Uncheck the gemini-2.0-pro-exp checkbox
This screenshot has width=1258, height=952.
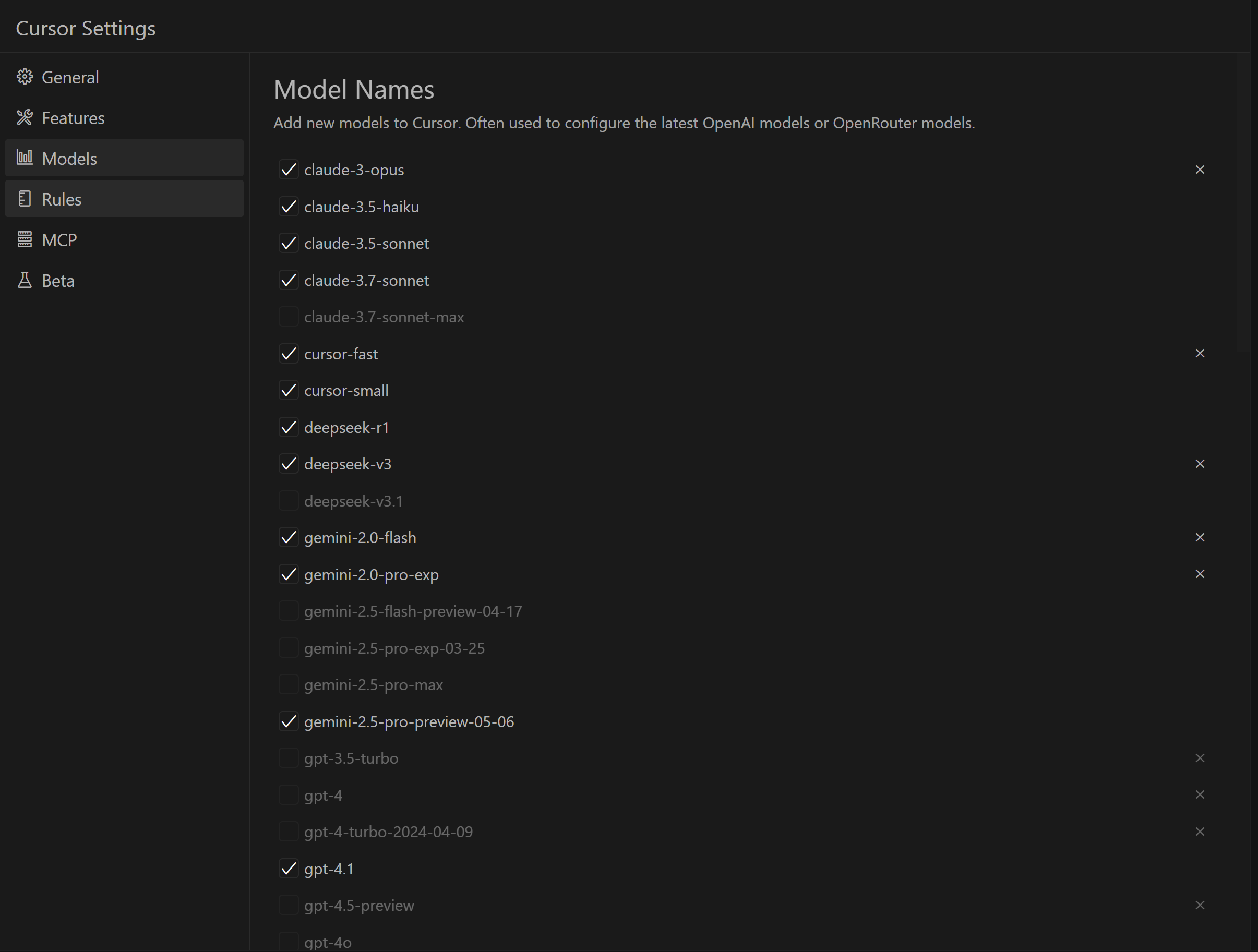[x=289, y=574]
